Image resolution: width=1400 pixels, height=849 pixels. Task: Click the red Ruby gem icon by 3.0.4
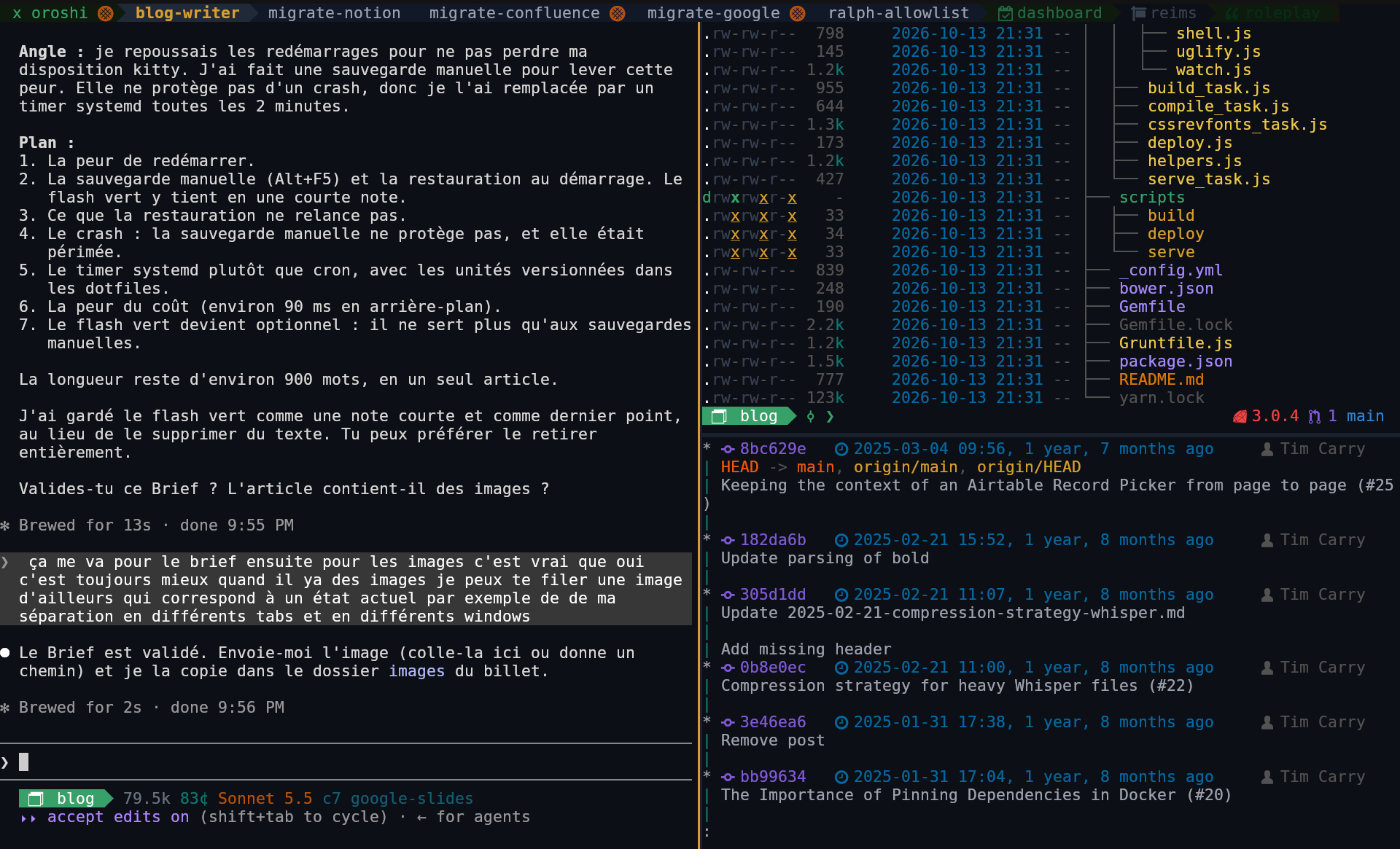[1240, 416]
